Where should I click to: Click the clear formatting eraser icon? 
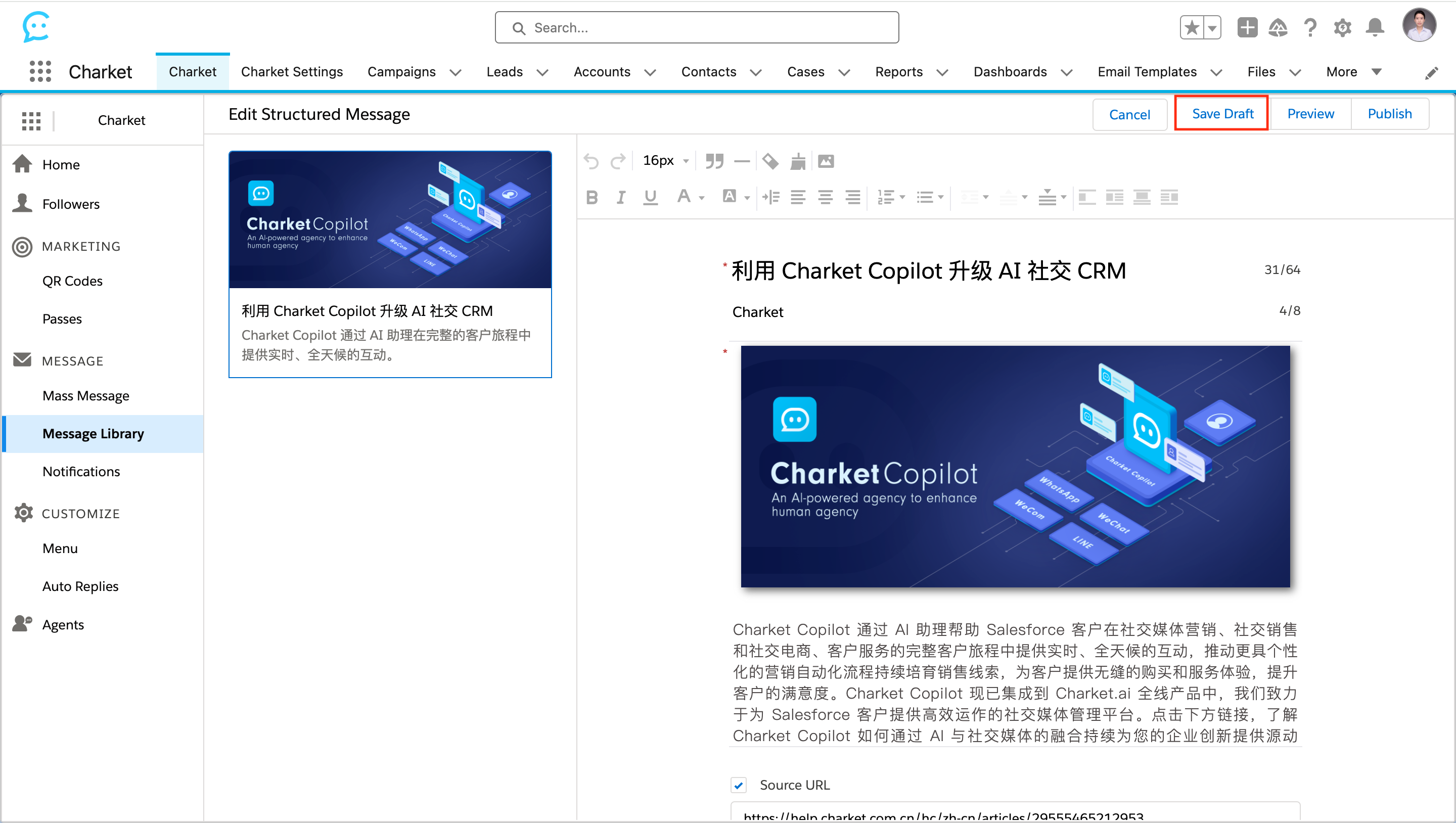(x=770, y=161)
